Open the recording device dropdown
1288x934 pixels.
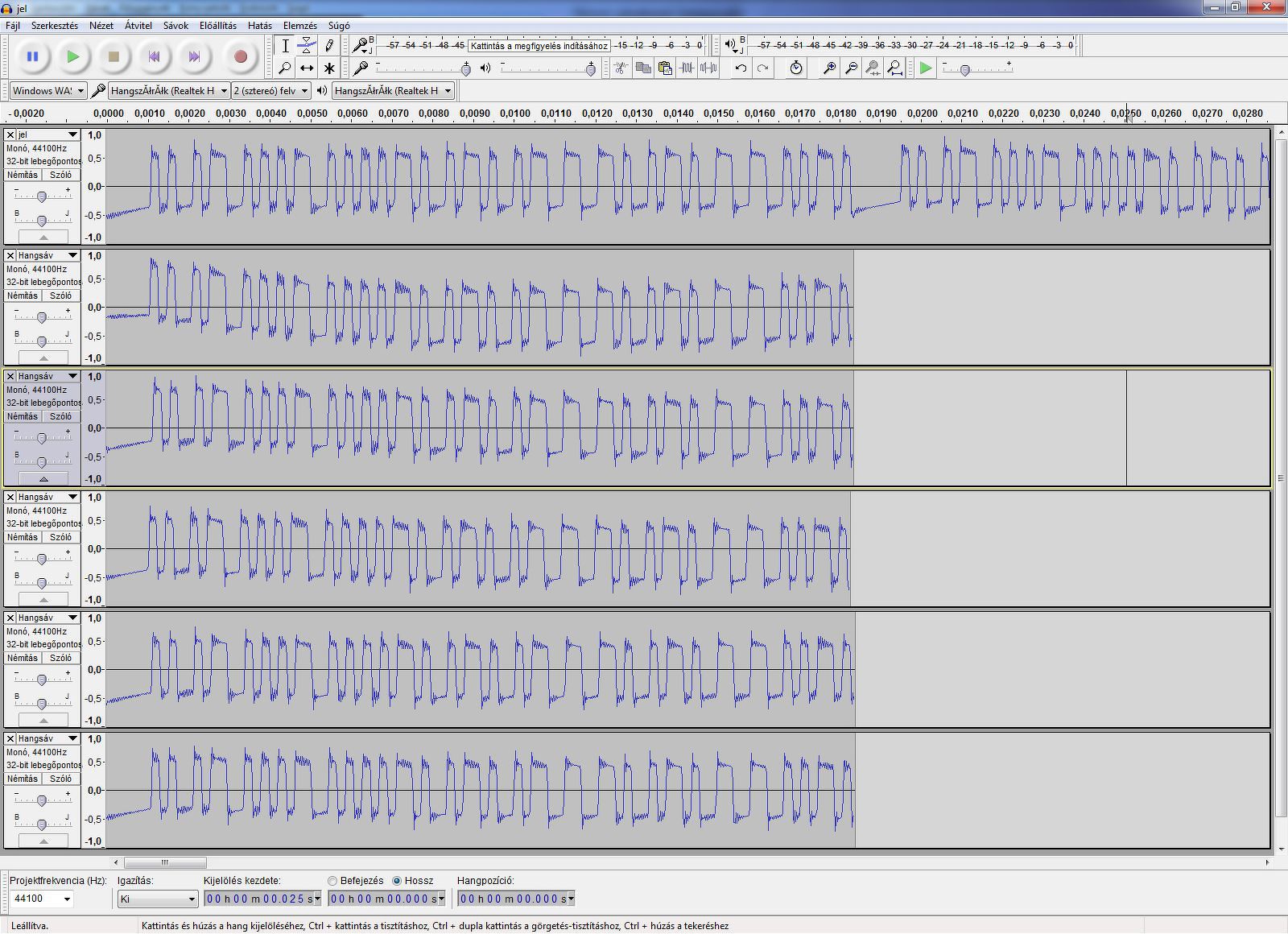169,91
